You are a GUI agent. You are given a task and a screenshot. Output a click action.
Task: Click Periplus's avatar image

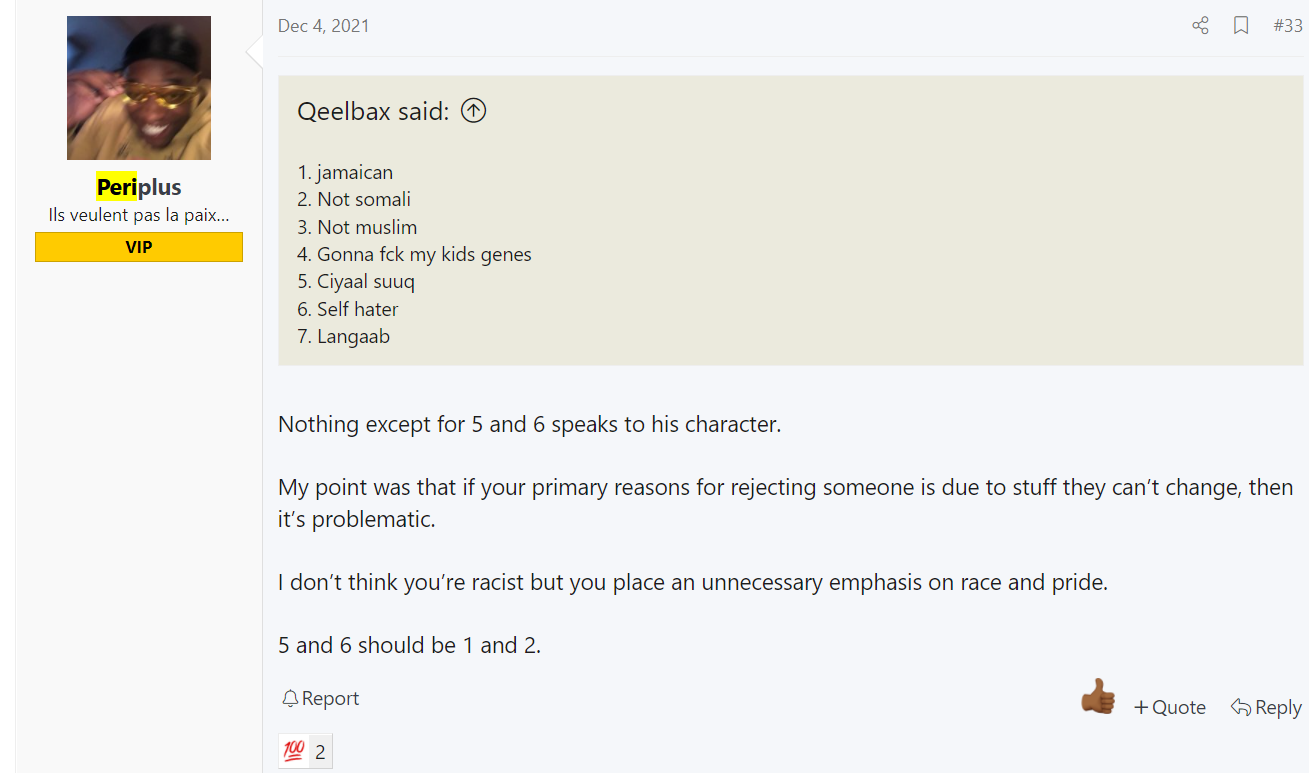(139, 88)
